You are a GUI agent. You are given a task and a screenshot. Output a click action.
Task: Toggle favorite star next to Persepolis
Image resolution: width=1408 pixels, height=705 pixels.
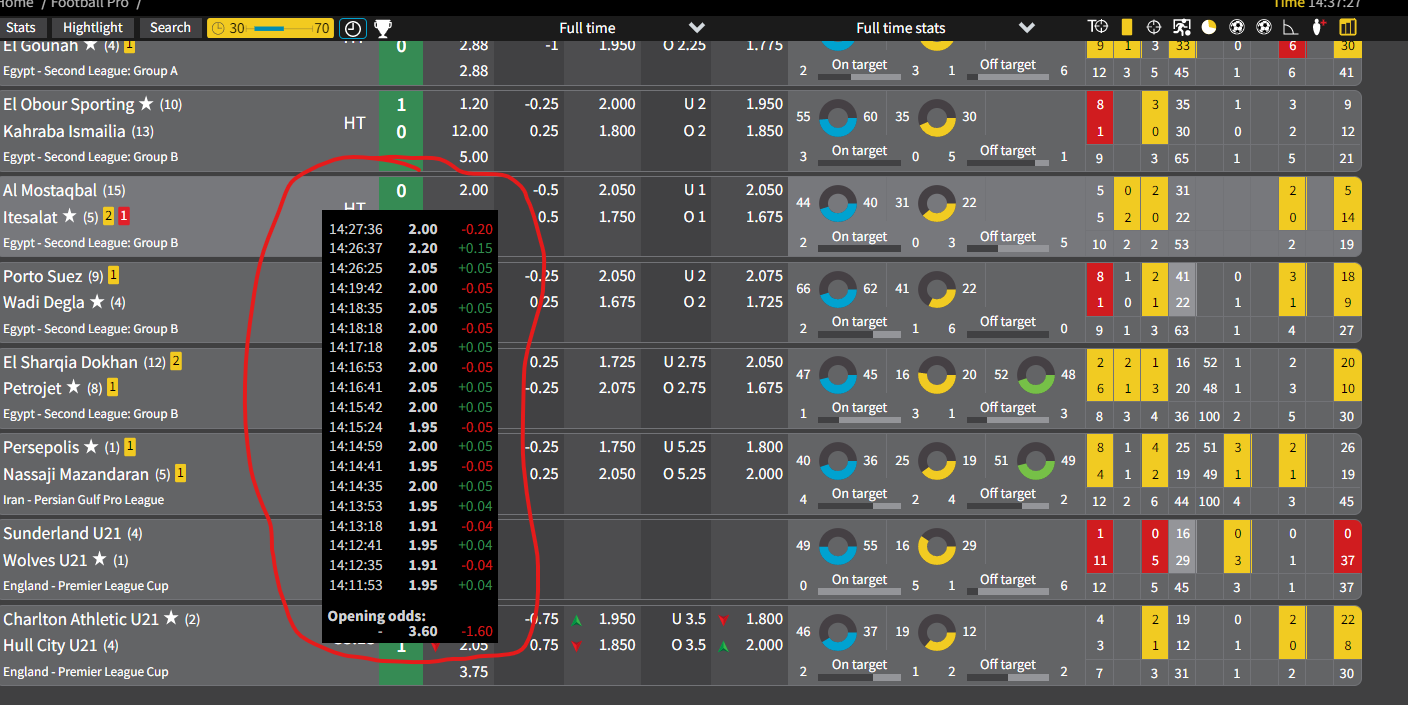(x=91, y=447)
